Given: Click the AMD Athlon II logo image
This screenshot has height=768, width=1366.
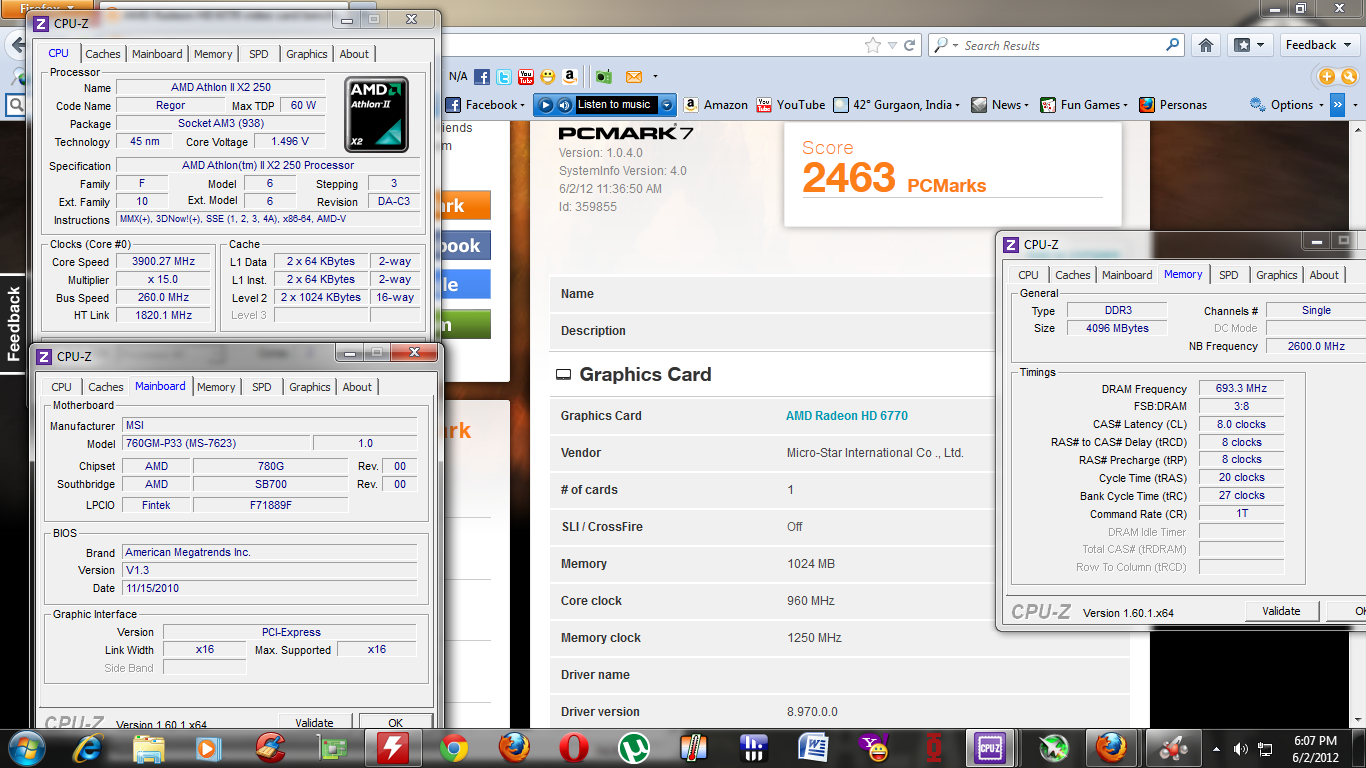Looking at the screenshot, I should (376, 113).
